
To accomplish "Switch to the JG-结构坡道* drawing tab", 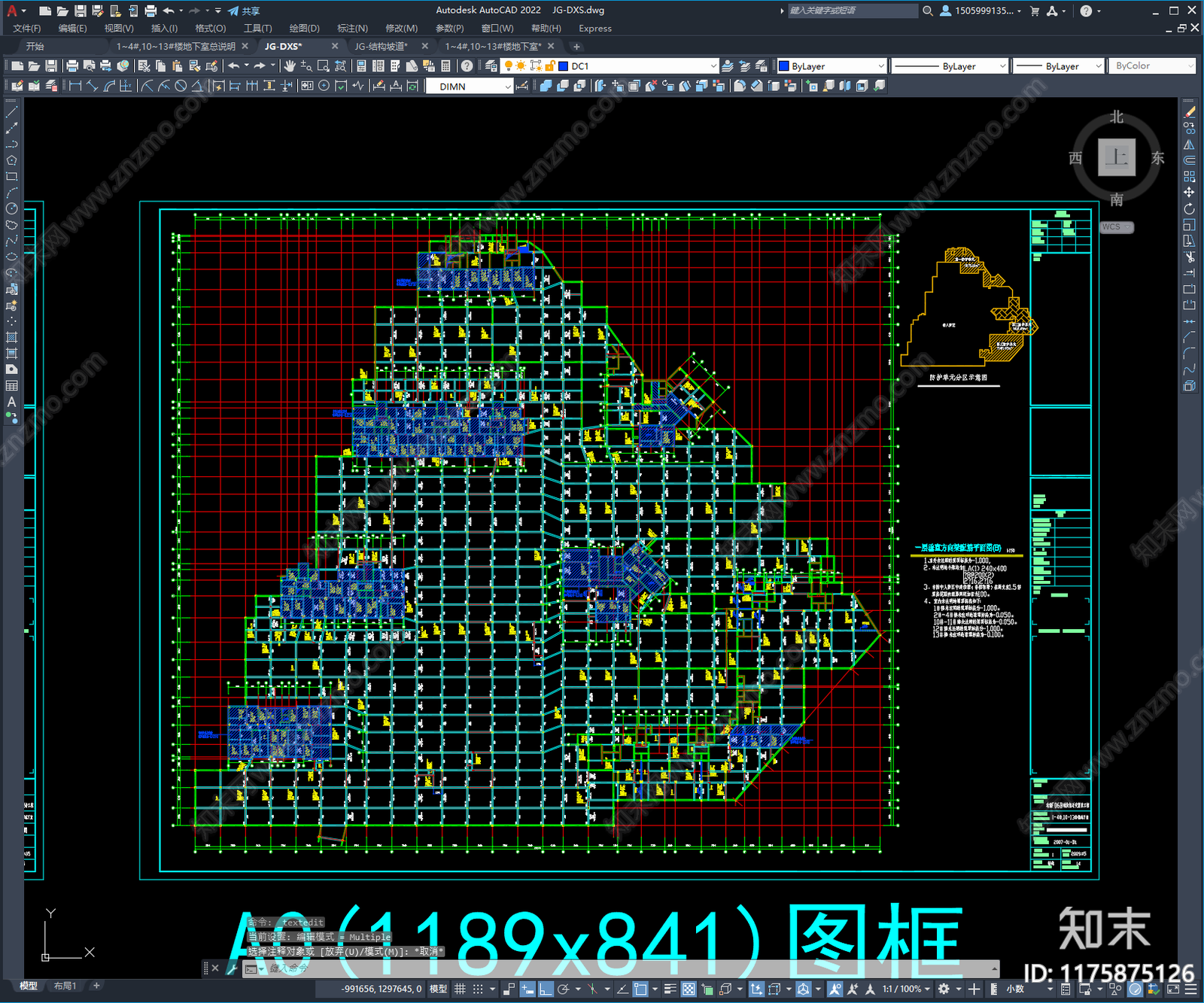I will click(382, 47).
